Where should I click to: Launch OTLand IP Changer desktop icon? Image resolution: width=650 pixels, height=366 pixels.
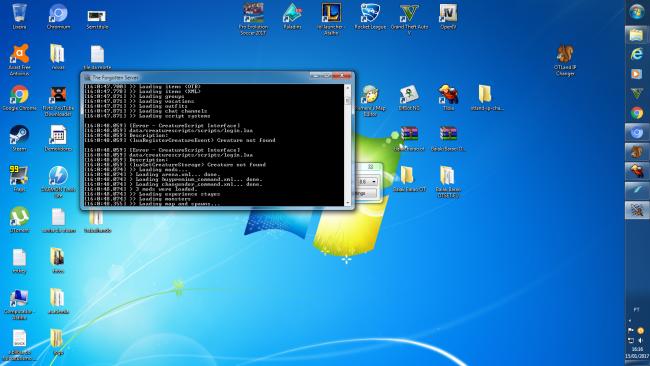(565, 60)
